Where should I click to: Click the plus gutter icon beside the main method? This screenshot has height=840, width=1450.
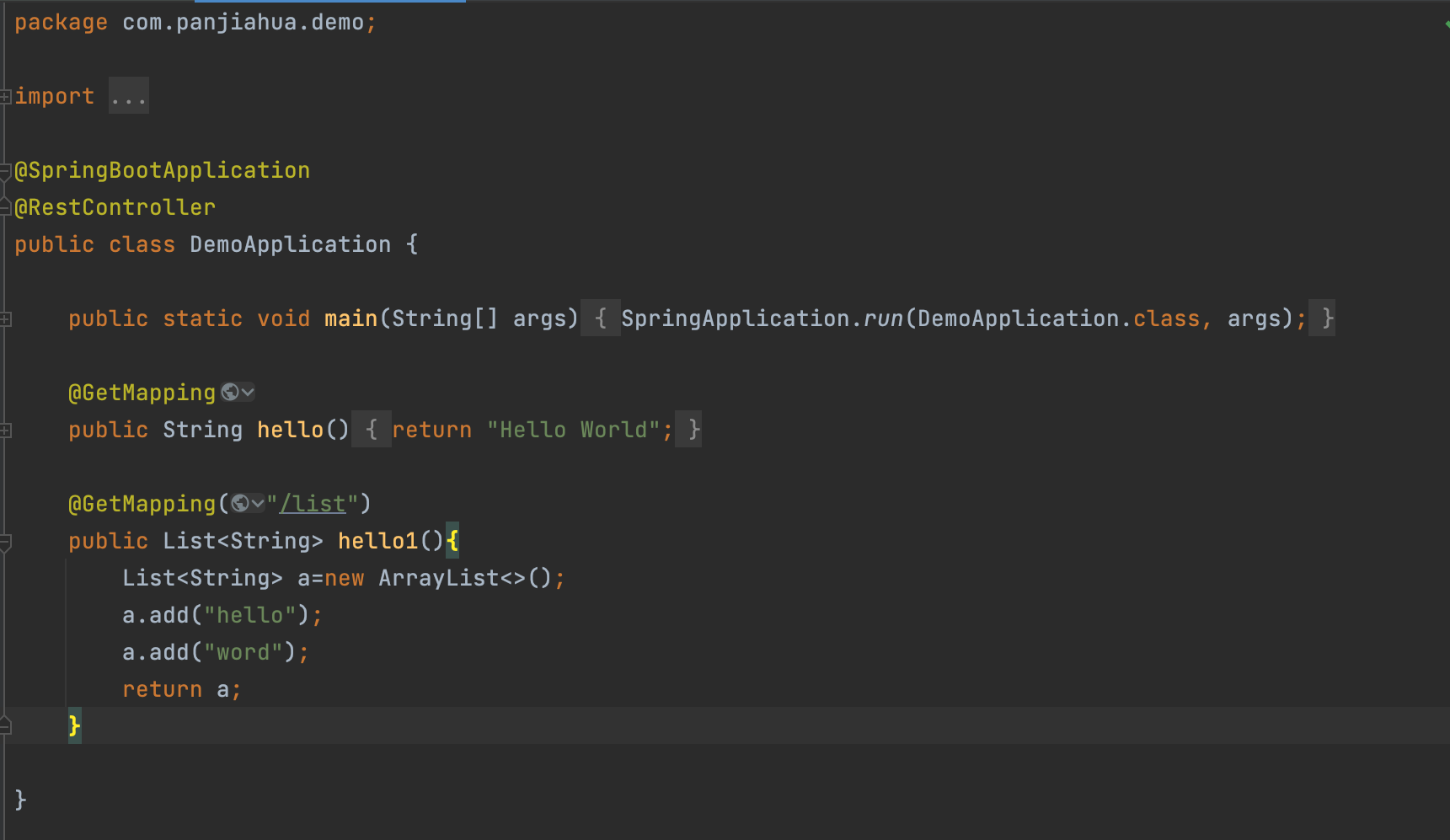(5, 318)
